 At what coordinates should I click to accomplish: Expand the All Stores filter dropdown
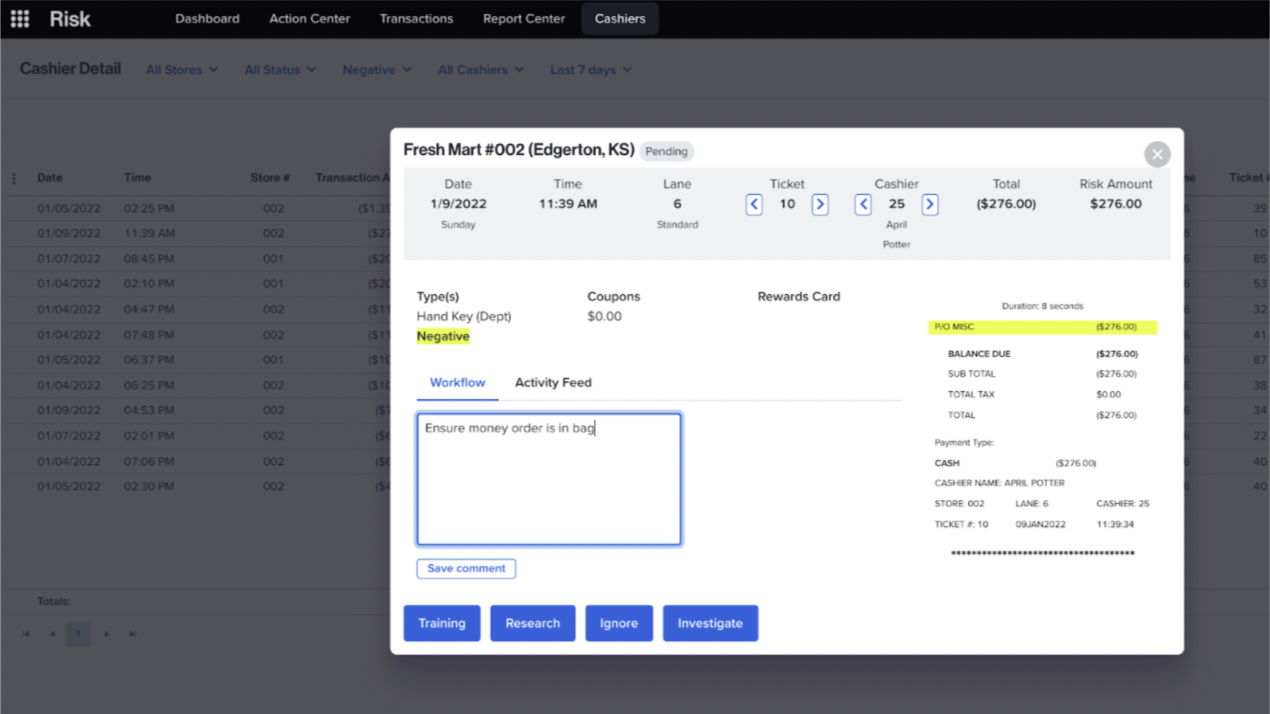(x=181, y=70)
